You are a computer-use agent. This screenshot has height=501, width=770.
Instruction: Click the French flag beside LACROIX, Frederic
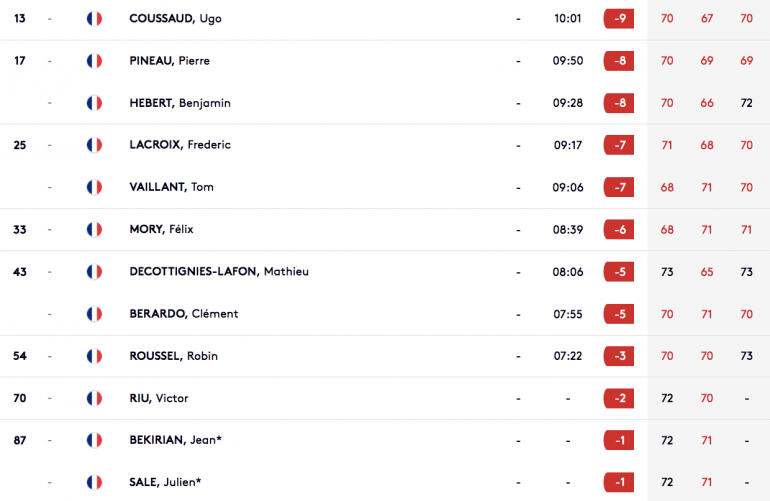(x=94, y=145)
